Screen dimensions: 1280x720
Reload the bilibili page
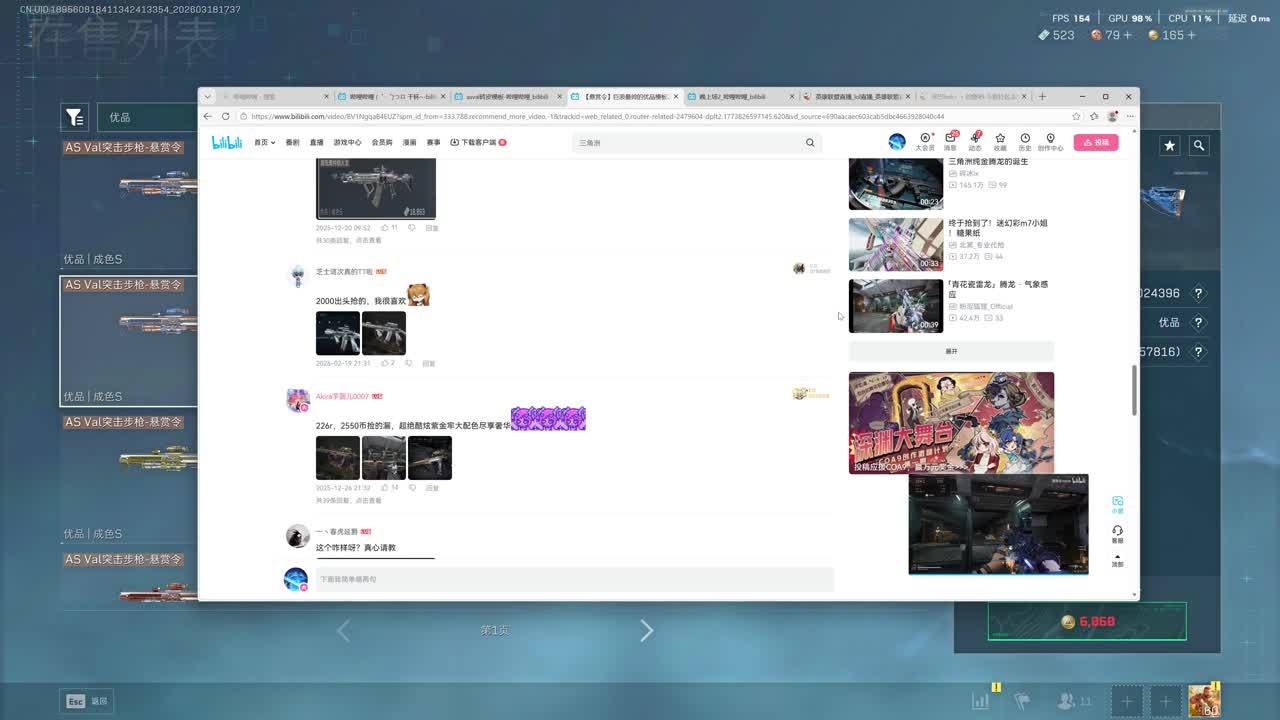click(225, 116)
